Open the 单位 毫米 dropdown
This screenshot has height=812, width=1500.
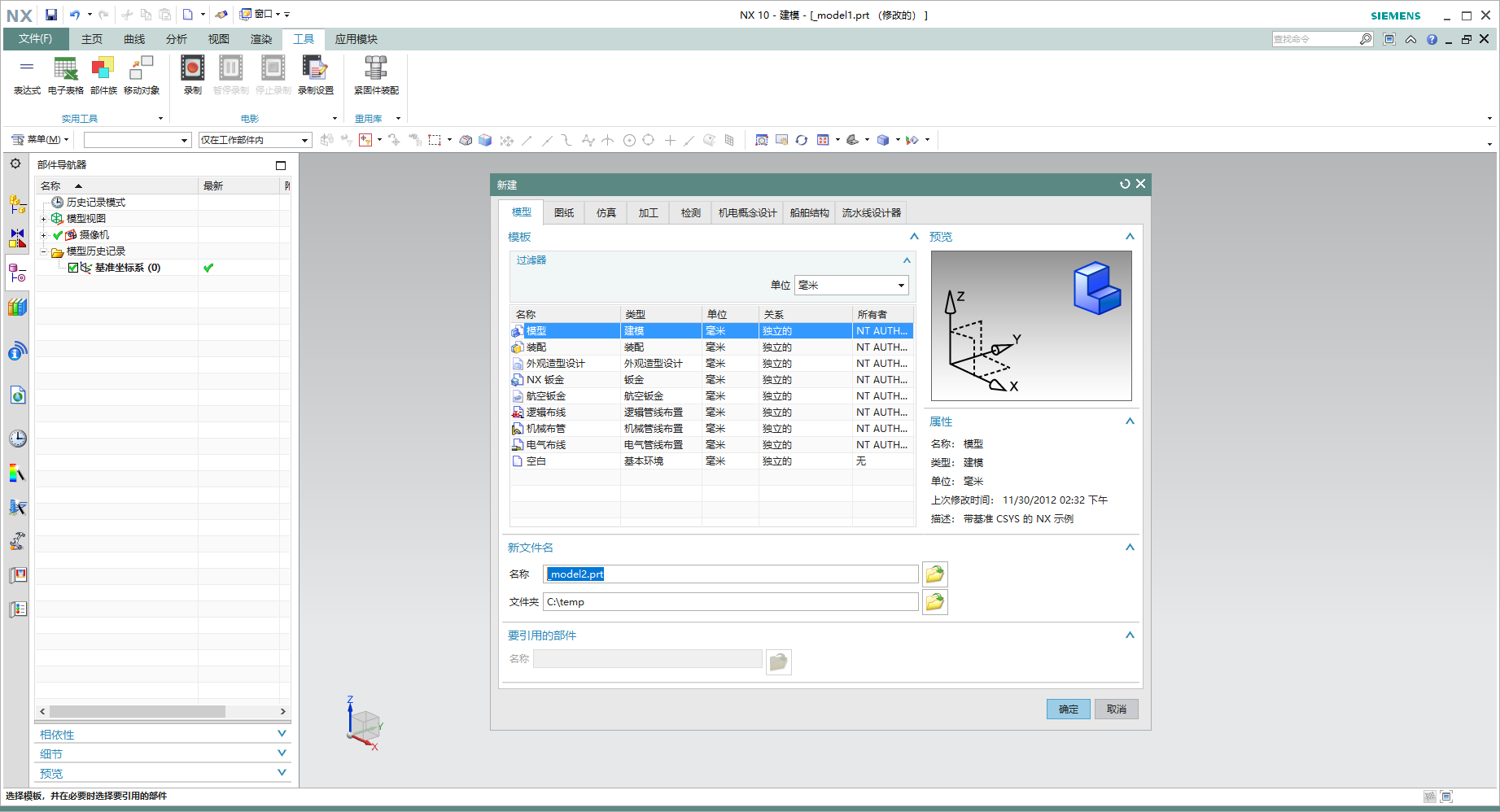click(851, 285)
